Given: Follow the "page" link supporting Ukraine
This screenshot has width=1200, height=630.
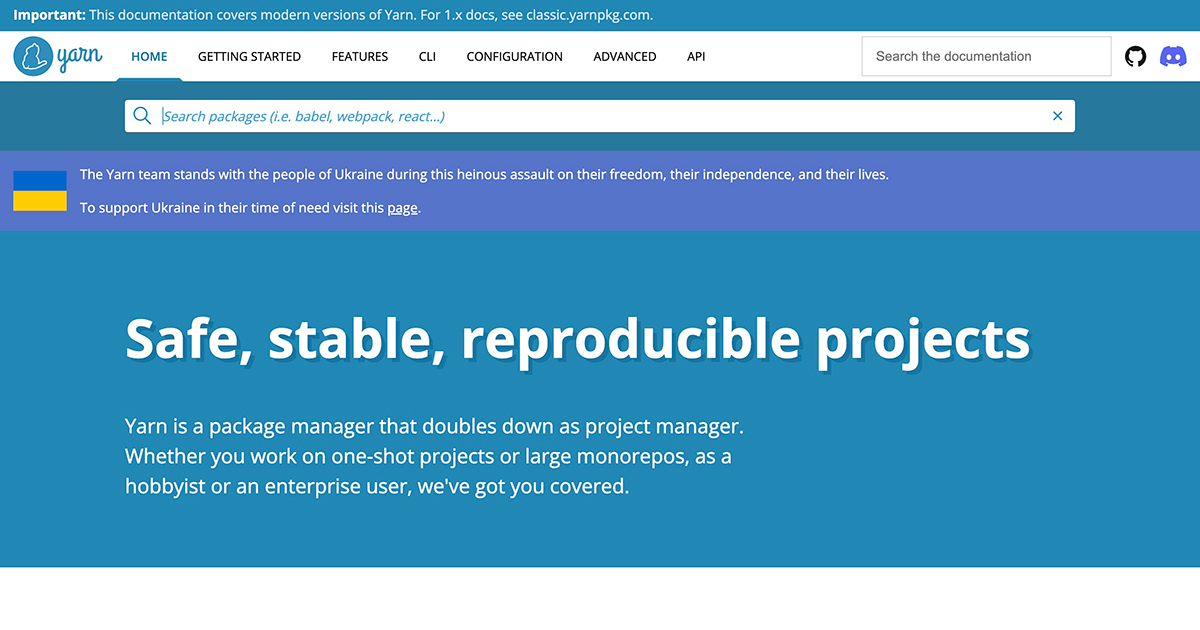Looking at the screenshot, I should (x=402, y=208).
